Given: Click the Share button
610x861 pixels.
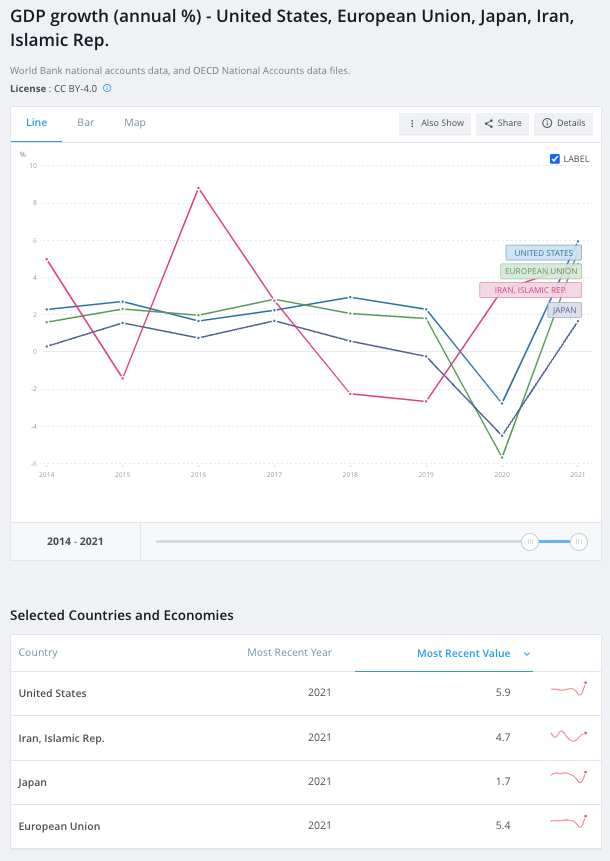Looking at the screenshot, I should tap(502, 124).
